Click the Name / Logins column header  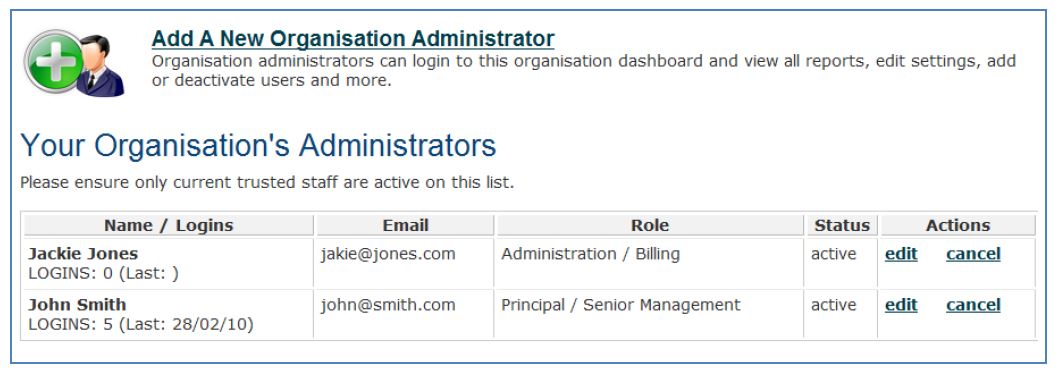(169, 226)
